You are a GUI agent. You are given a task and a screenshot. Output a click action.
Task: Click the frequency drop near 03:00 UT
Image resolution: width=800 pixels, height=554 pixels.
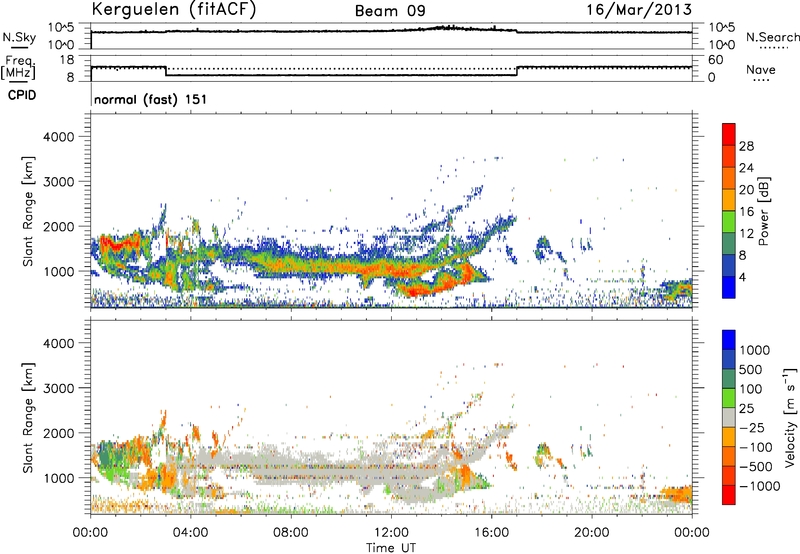tap(166, 71)
